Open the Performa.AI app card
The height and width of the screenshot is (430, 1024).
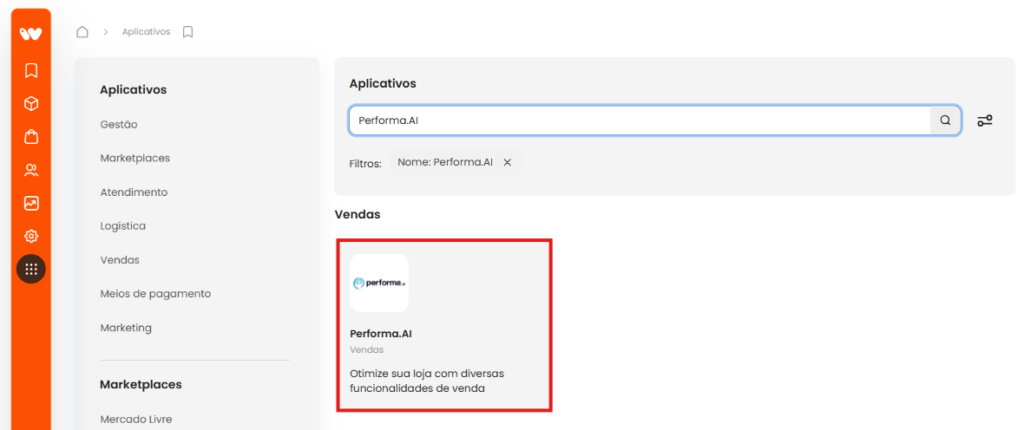tap(445, 325)
